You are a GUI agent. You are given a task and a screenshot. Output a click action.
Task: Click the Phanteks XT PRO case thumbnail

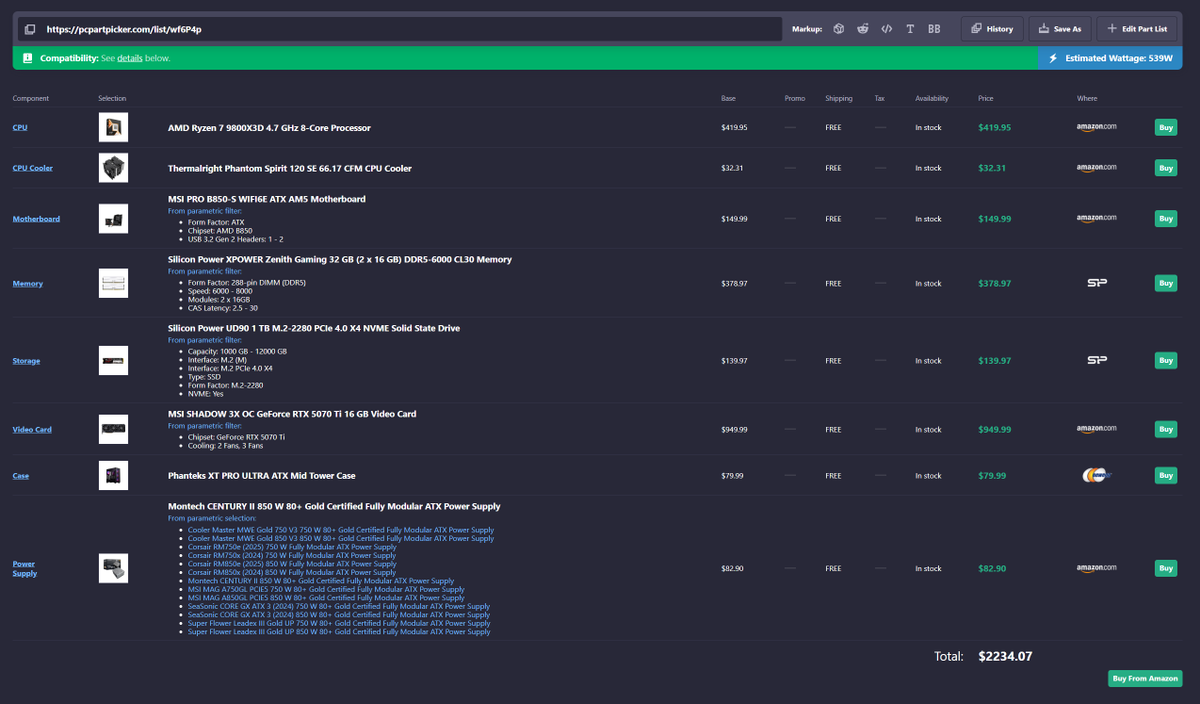coord(113,476)
